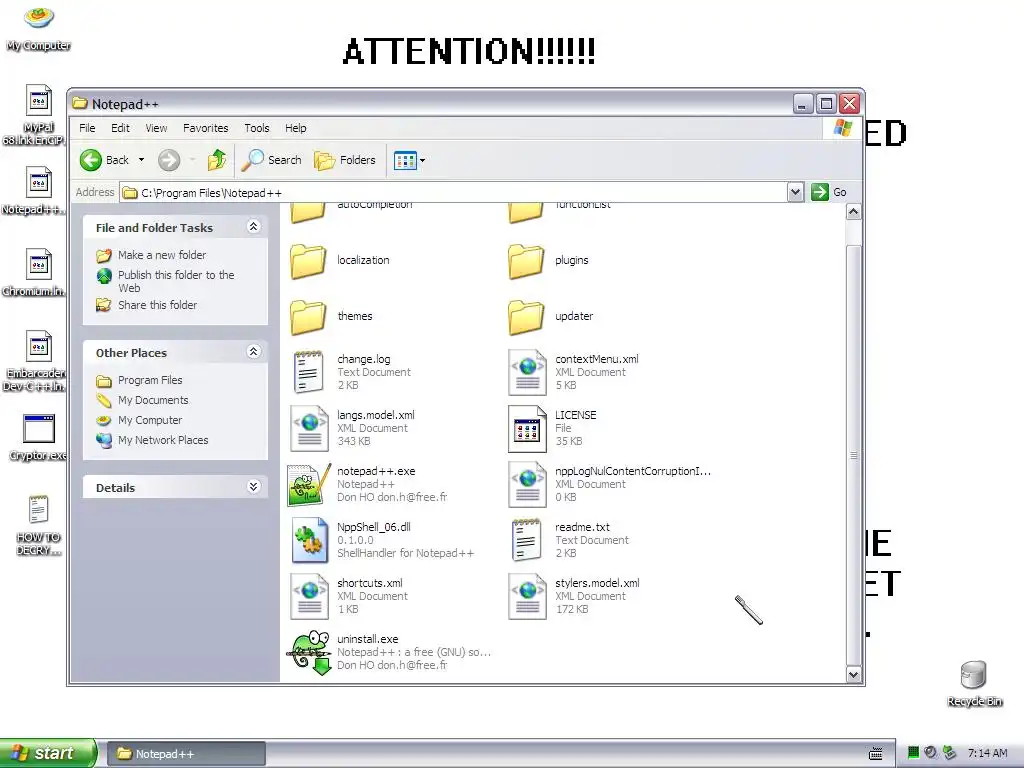Click Publish this folder to the Web
Image resolution: width=1024 pixels, height=768 pixels.
pos(176,281)
